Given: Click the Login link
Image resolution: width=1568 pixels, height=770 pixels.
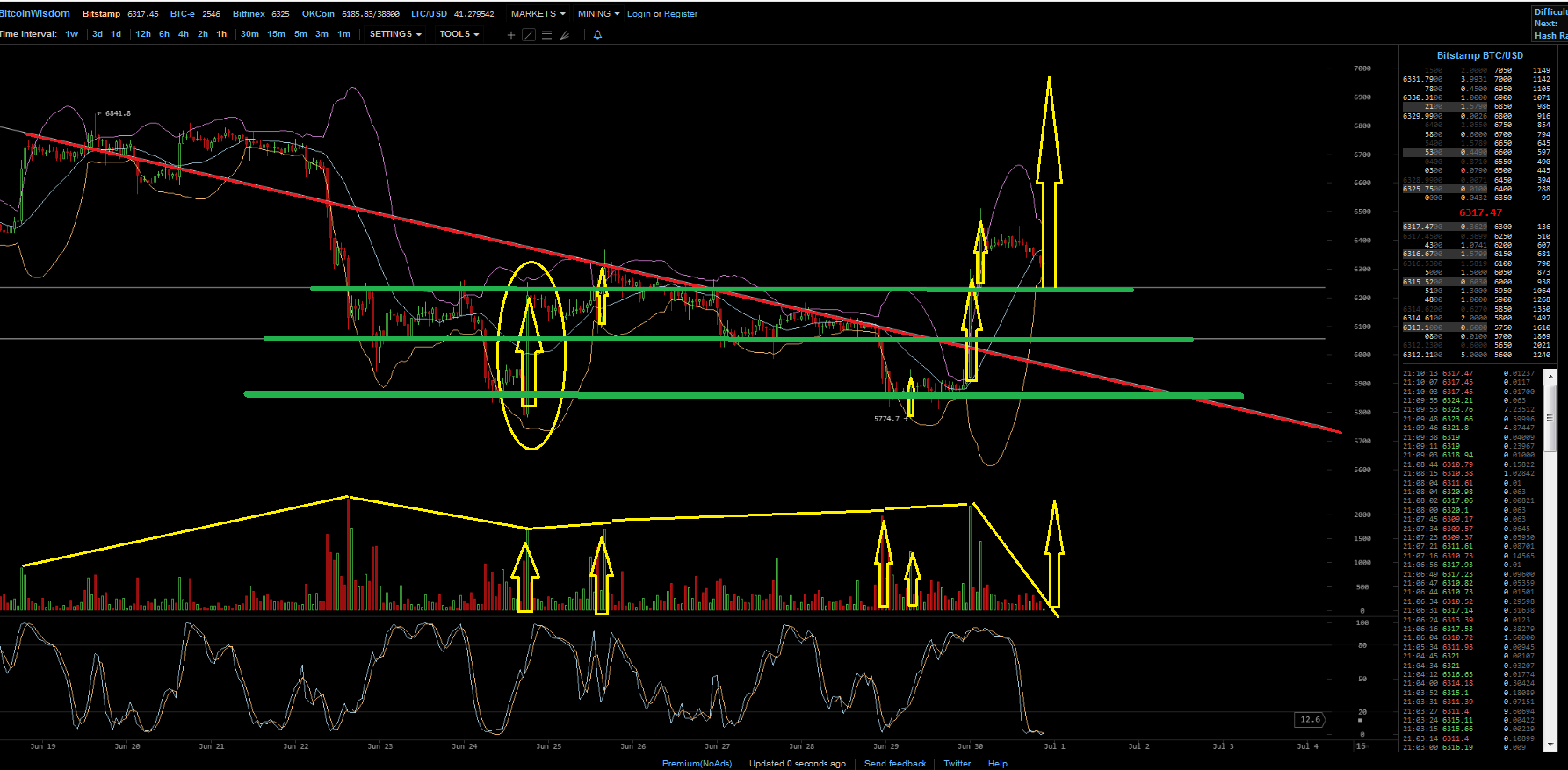Looking at the screenshot, I should [x=639, y=14].
